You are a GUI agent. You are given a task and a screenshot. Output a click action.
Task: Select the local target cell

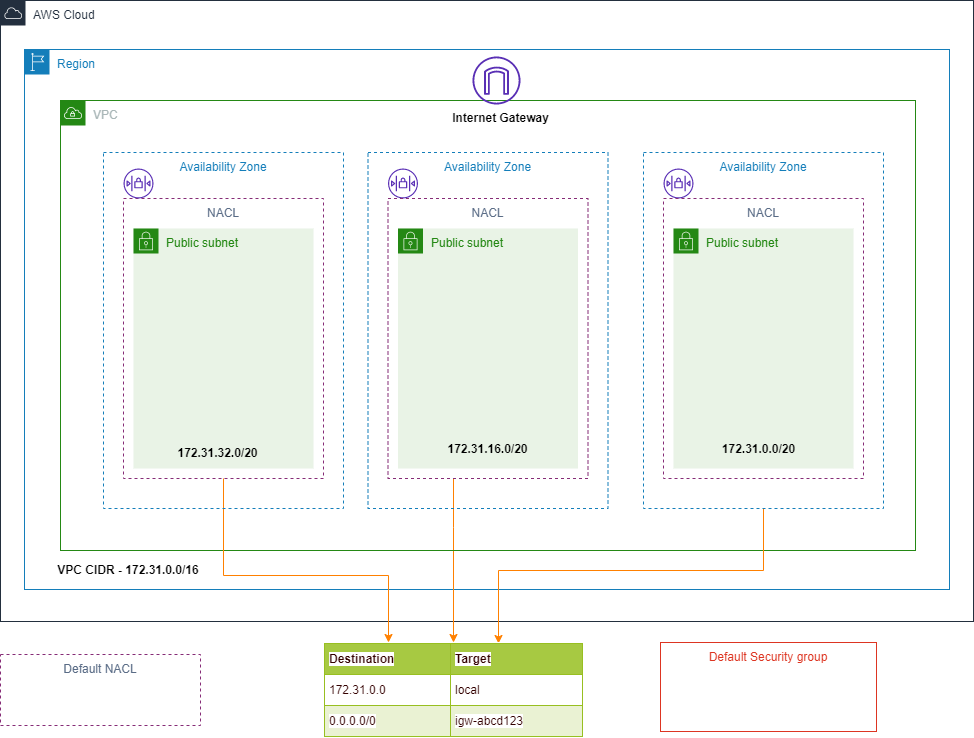[517, 690]
